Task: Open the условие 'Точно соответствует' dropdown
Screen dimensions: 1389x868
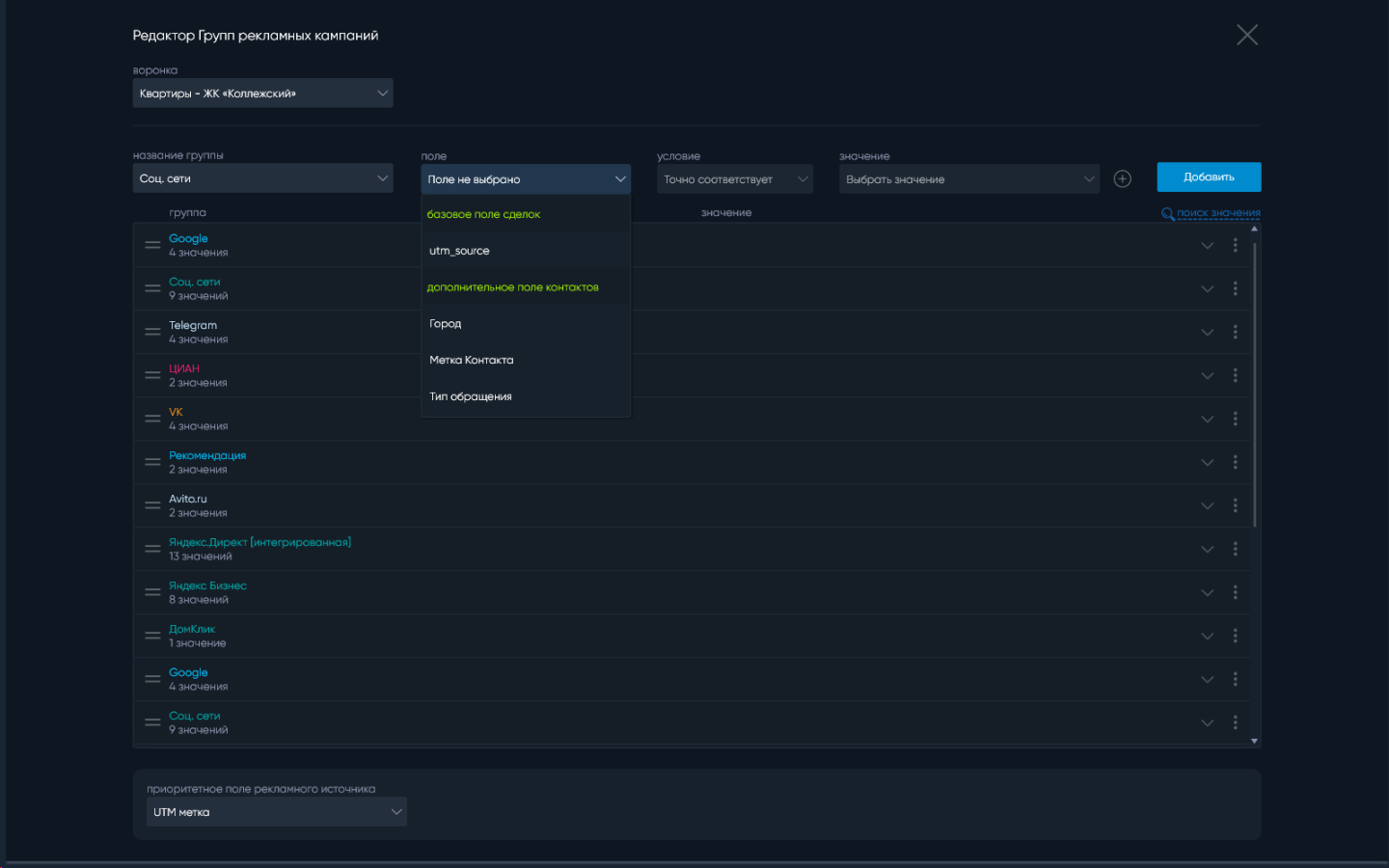Action: click(x=734, y=179)
